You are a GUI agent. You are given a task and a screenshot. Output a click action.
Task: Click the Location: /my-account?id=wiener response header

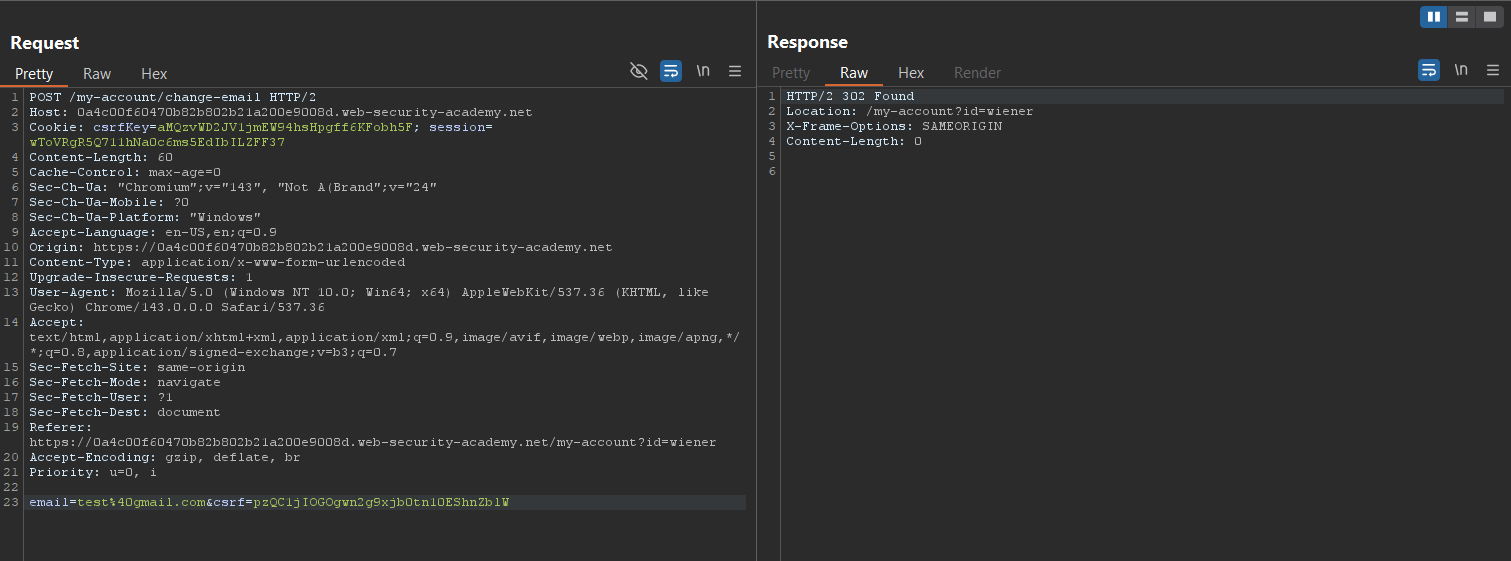tap(910, 112)
